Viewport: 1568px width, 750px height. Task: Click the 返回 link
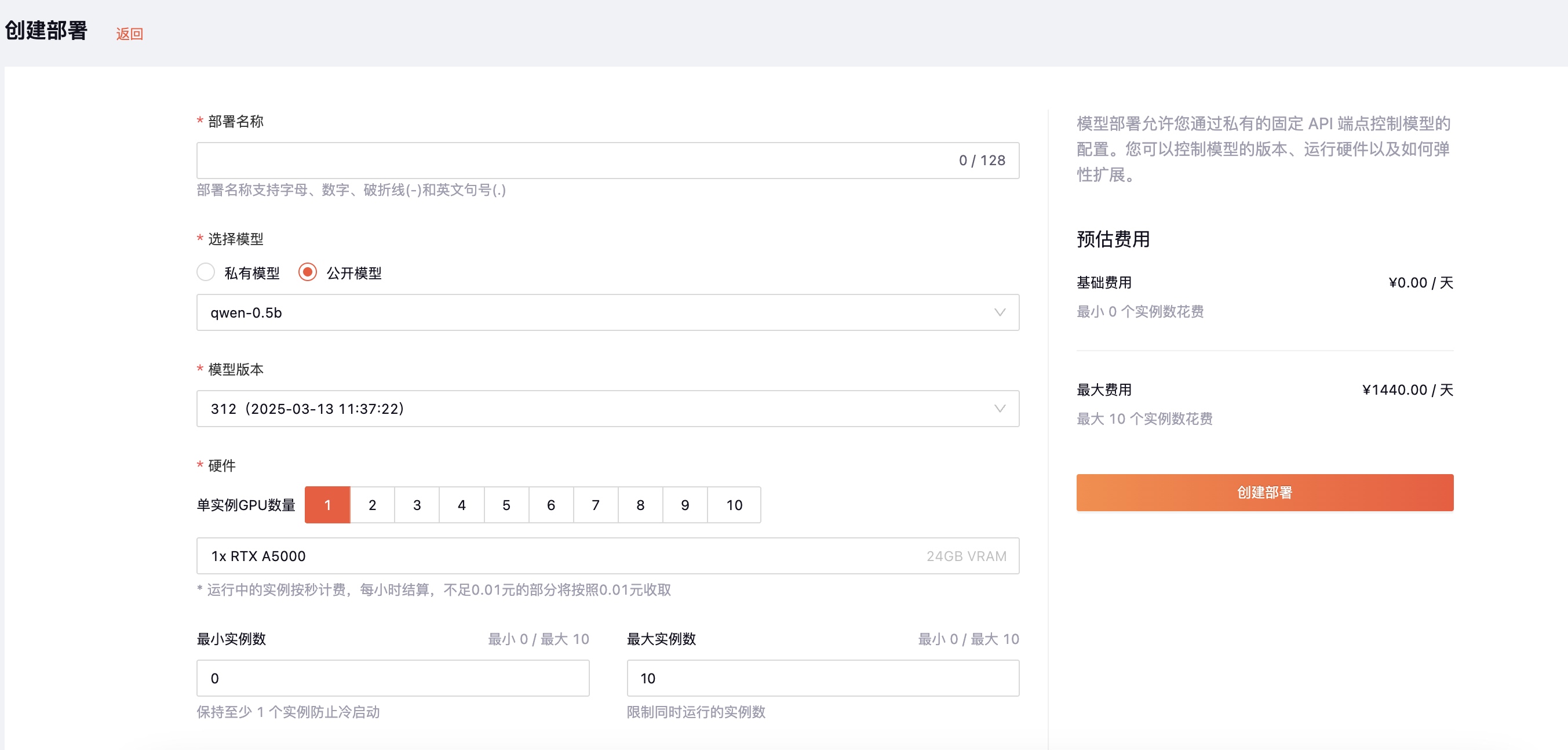tap(129, 34)
